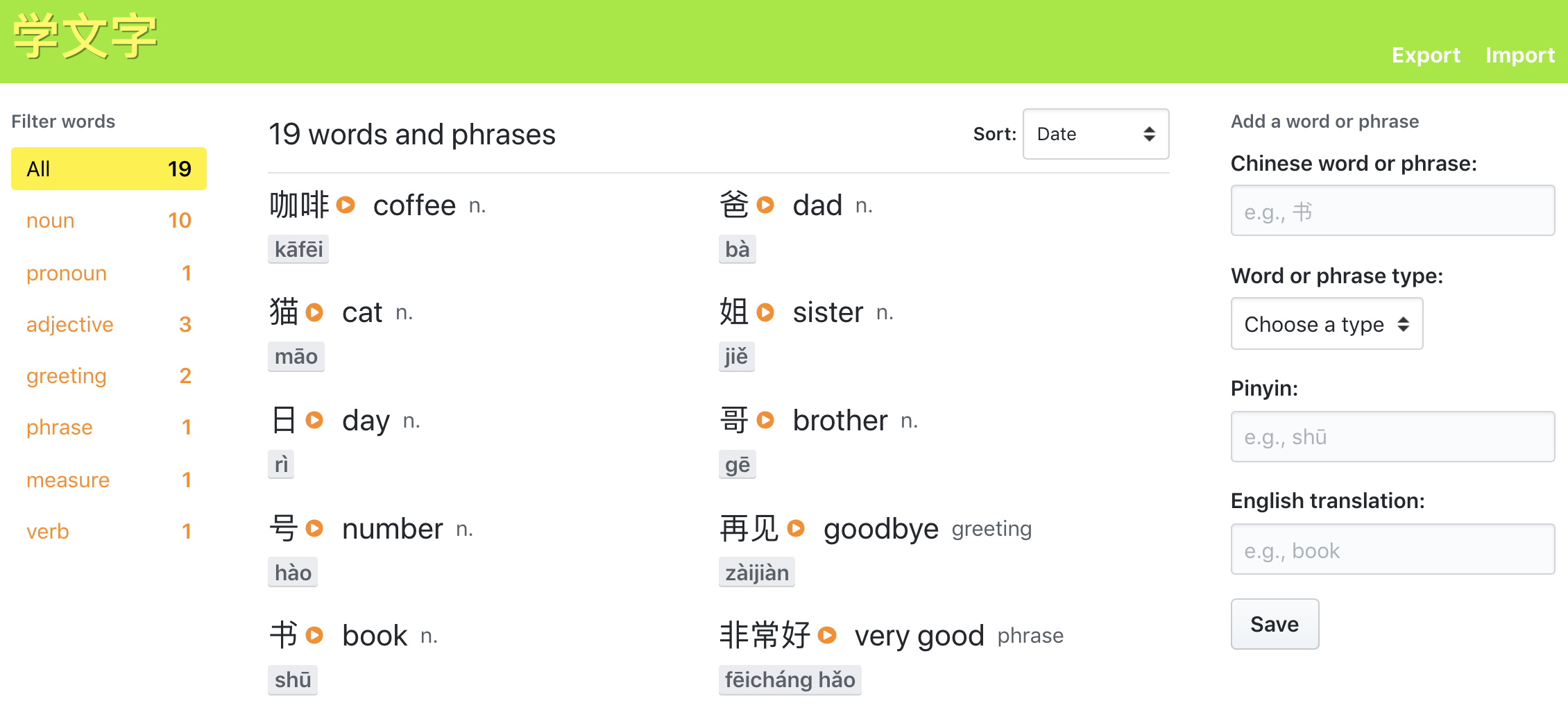Play pronunciation of dad (爸)

point(765,205)
